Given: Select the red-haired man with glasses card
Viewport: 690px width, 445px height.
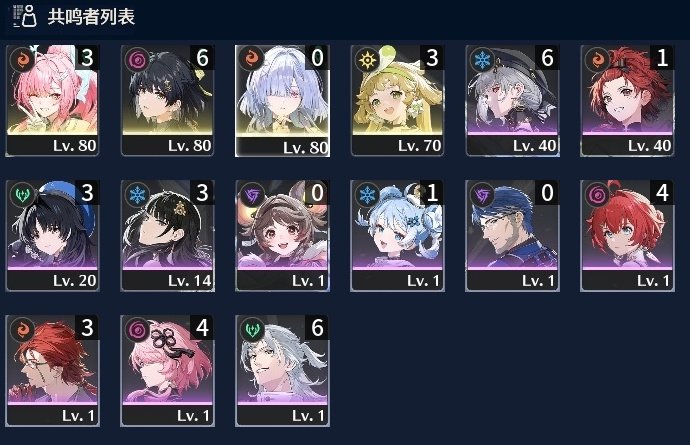Looking at the screenshot, I should (x=52, y=371).
